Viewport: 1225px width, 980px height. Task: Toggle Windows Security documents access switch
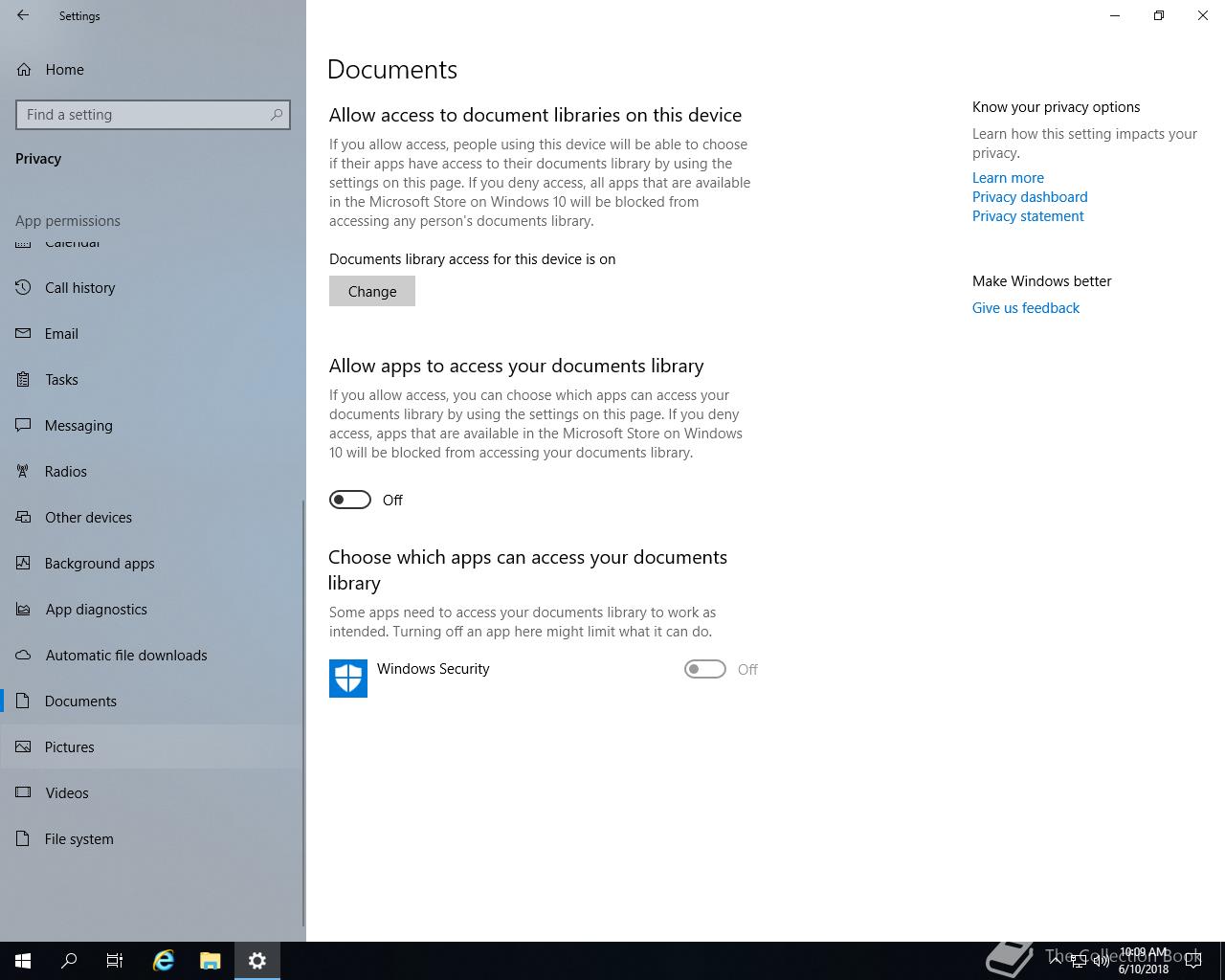point(705,669)
